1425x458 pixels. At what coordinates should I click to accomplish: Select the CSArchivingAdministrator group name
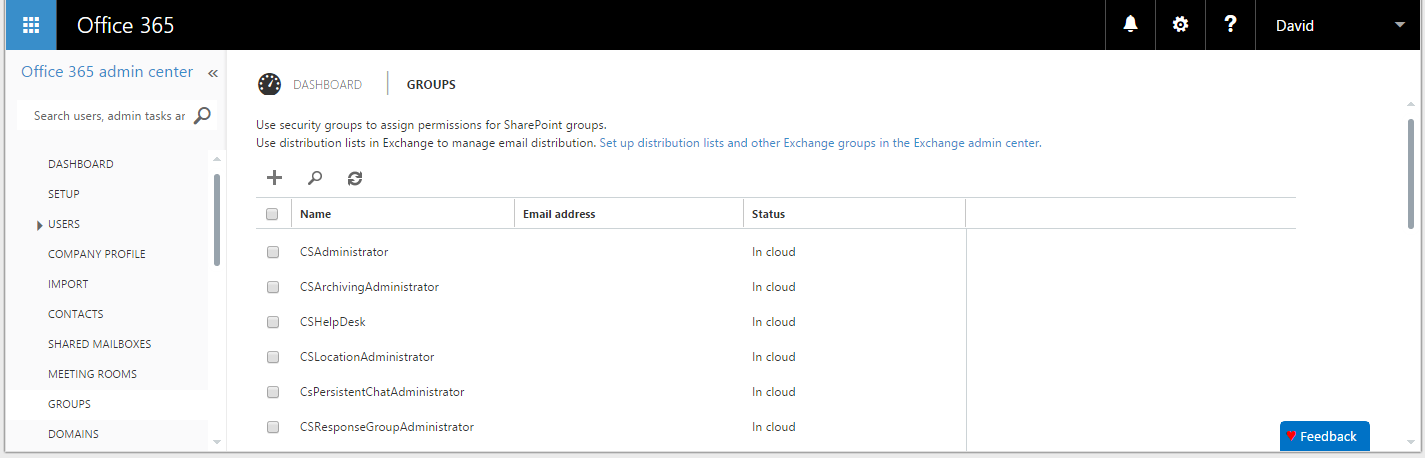point(369,287)
